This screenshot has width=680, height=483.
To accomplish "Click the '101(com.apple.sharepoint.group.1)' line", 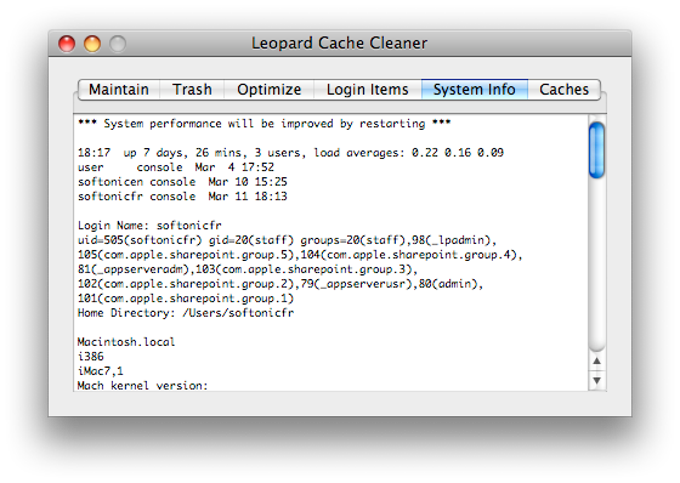I will (x=186, y=299).
